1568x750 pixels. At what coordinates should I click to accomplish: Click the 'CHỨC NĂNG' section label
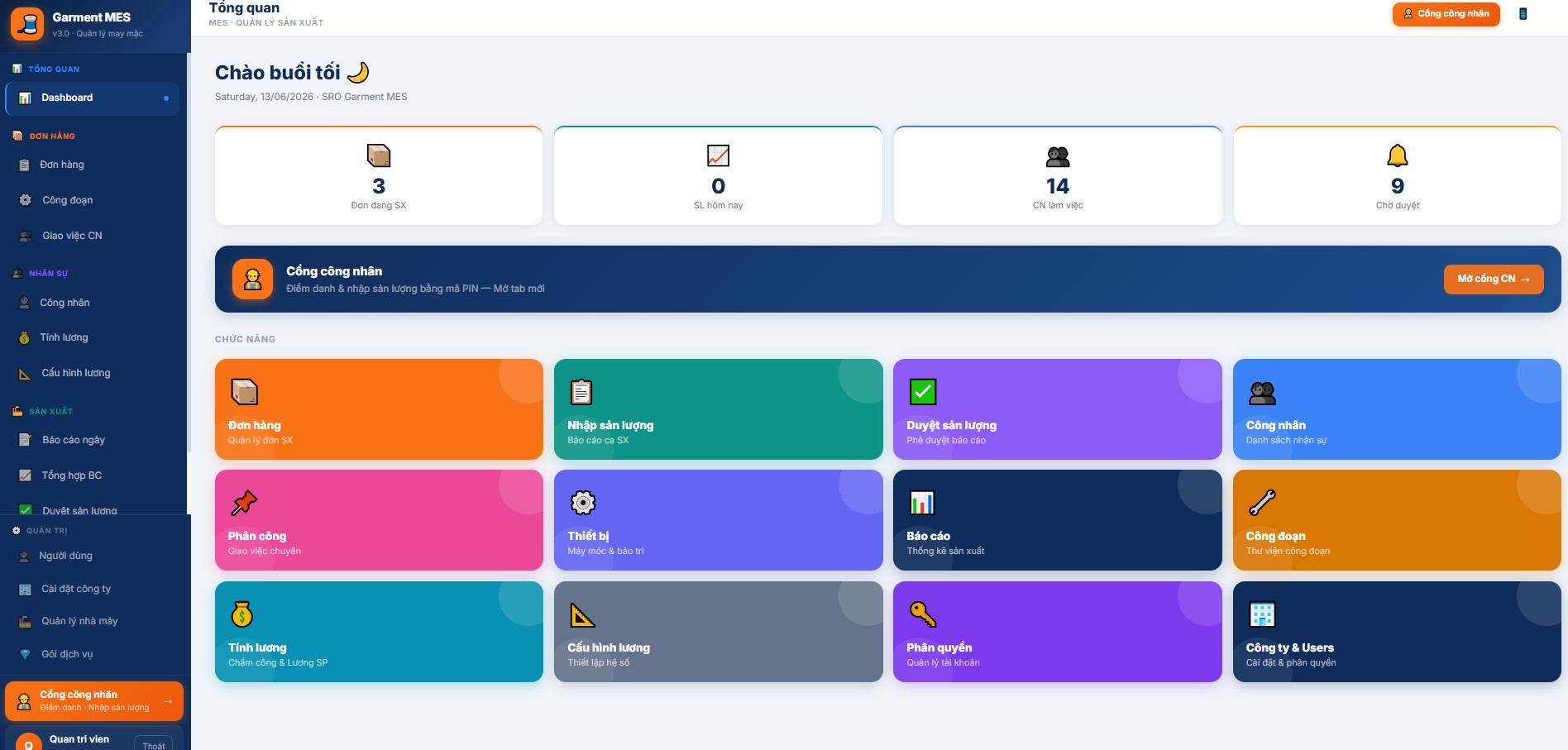[x=246, y=339]
